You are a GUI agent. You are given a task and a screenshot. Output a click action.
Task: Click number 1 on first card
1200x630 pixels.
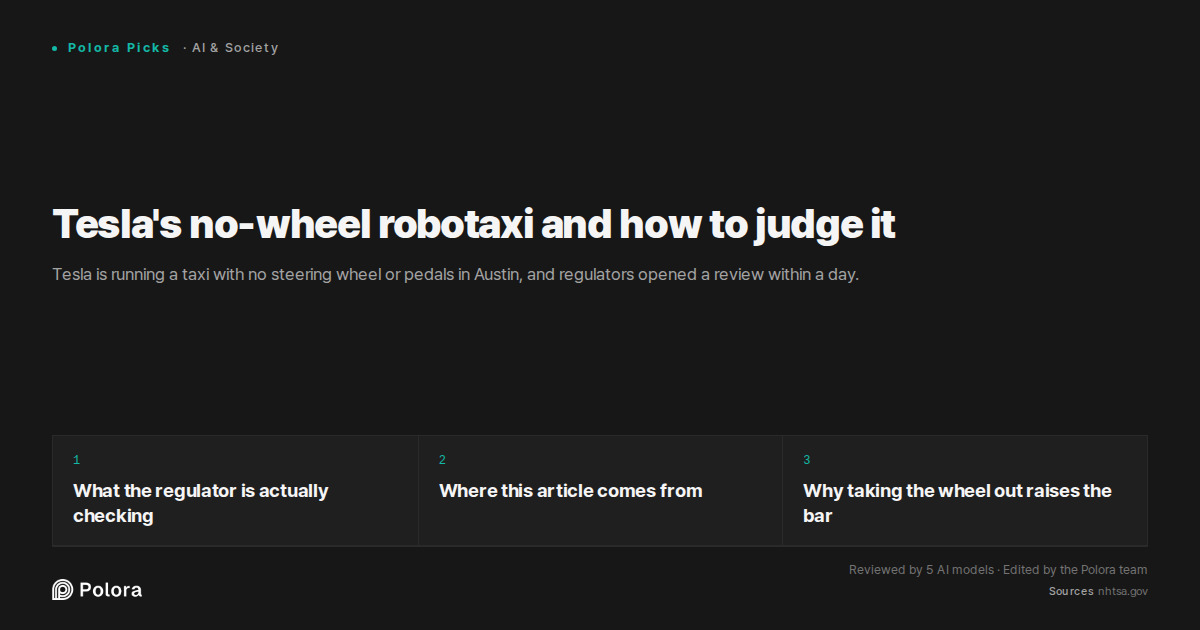pos(76,460)
